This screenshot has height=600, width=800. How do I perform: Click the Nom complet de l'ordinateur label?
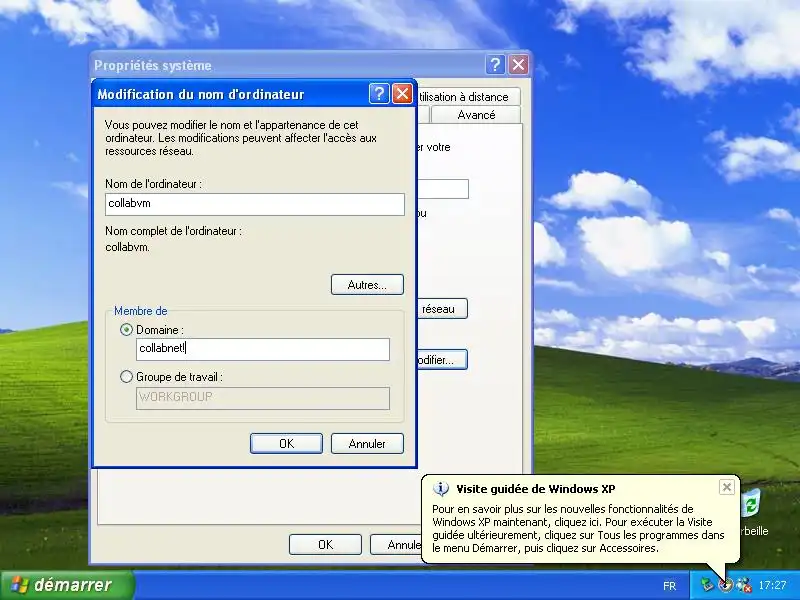(x=173, y=231)
